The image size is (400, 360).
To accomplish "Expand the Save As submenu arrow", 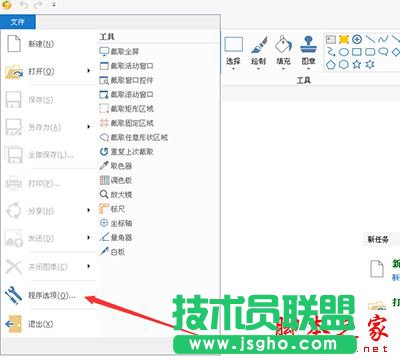I will click(x=88, y=127).
